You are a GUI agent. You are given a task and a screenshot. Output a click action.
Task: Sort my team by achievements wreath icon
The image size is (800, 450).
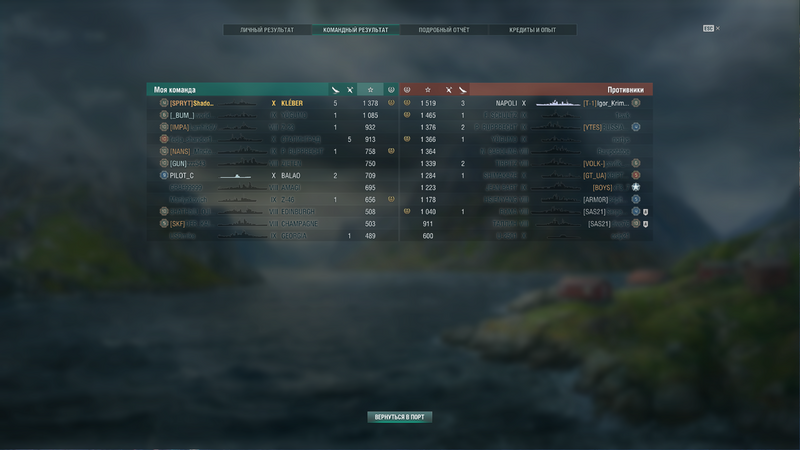(391, 90)
